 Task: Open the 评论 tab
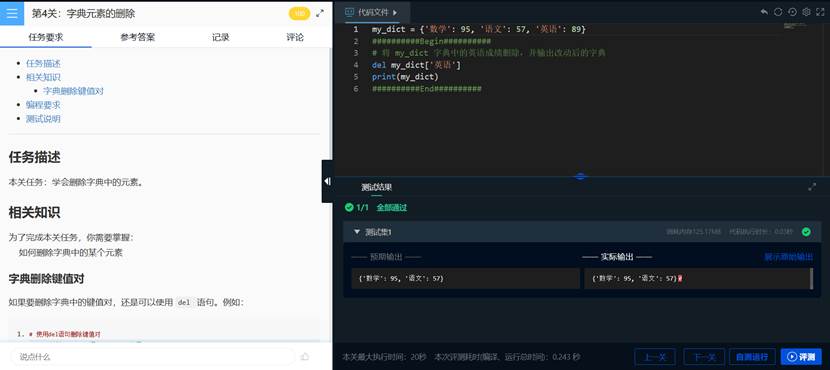tap(295, 37)
